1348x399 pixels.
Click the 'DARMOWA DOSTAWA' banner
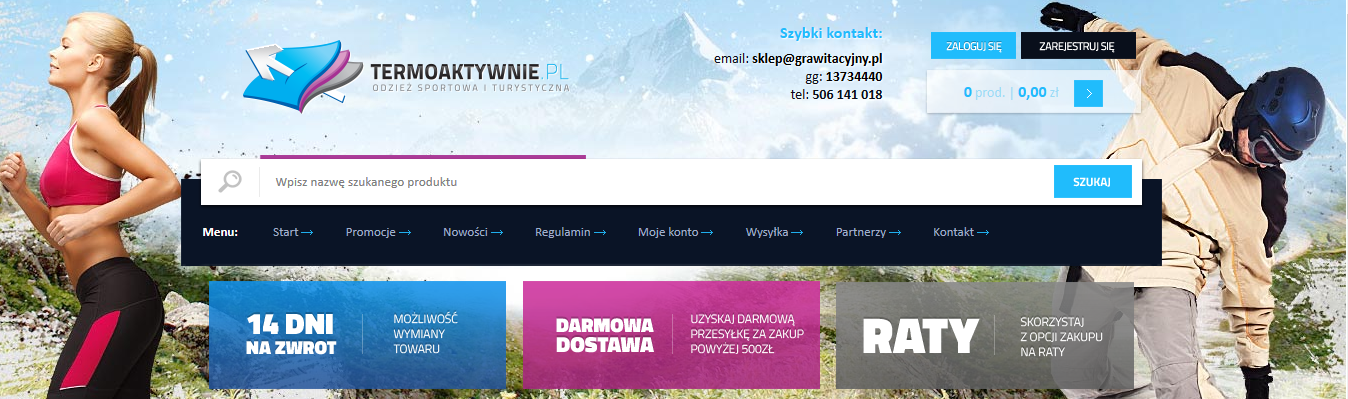tap(671, 335)
